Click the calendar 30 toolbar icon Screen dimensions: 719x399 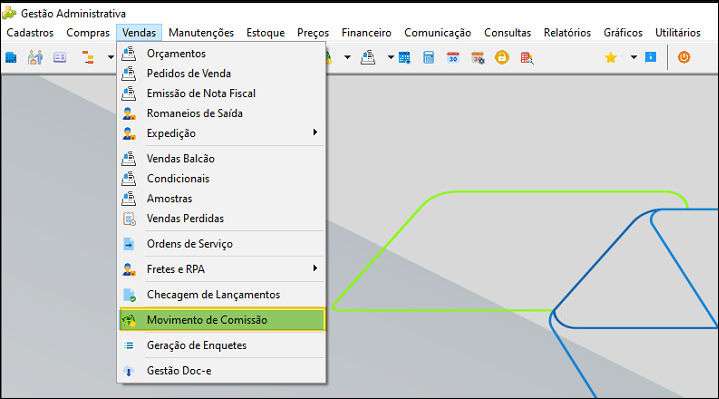tap(453, 58)
